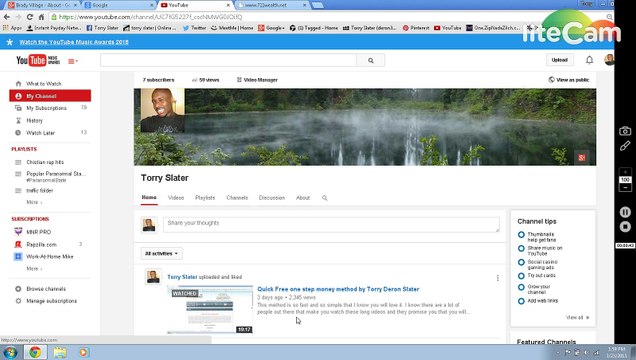Viewport: 636px width, 360px height.
Task: Switch to the About tab
Action: [x=303, y=198]
